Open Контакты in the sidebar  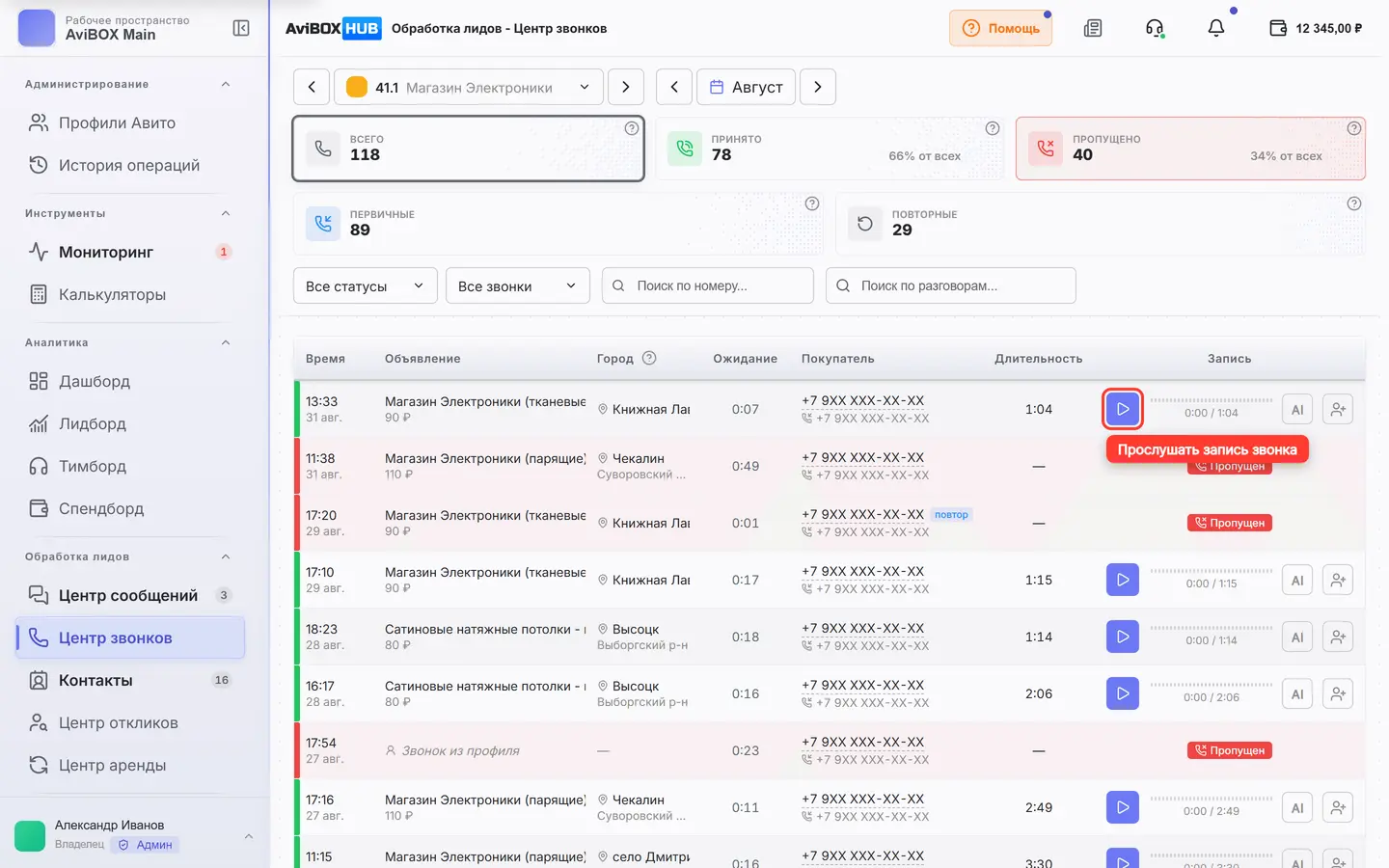pos(130,680)
